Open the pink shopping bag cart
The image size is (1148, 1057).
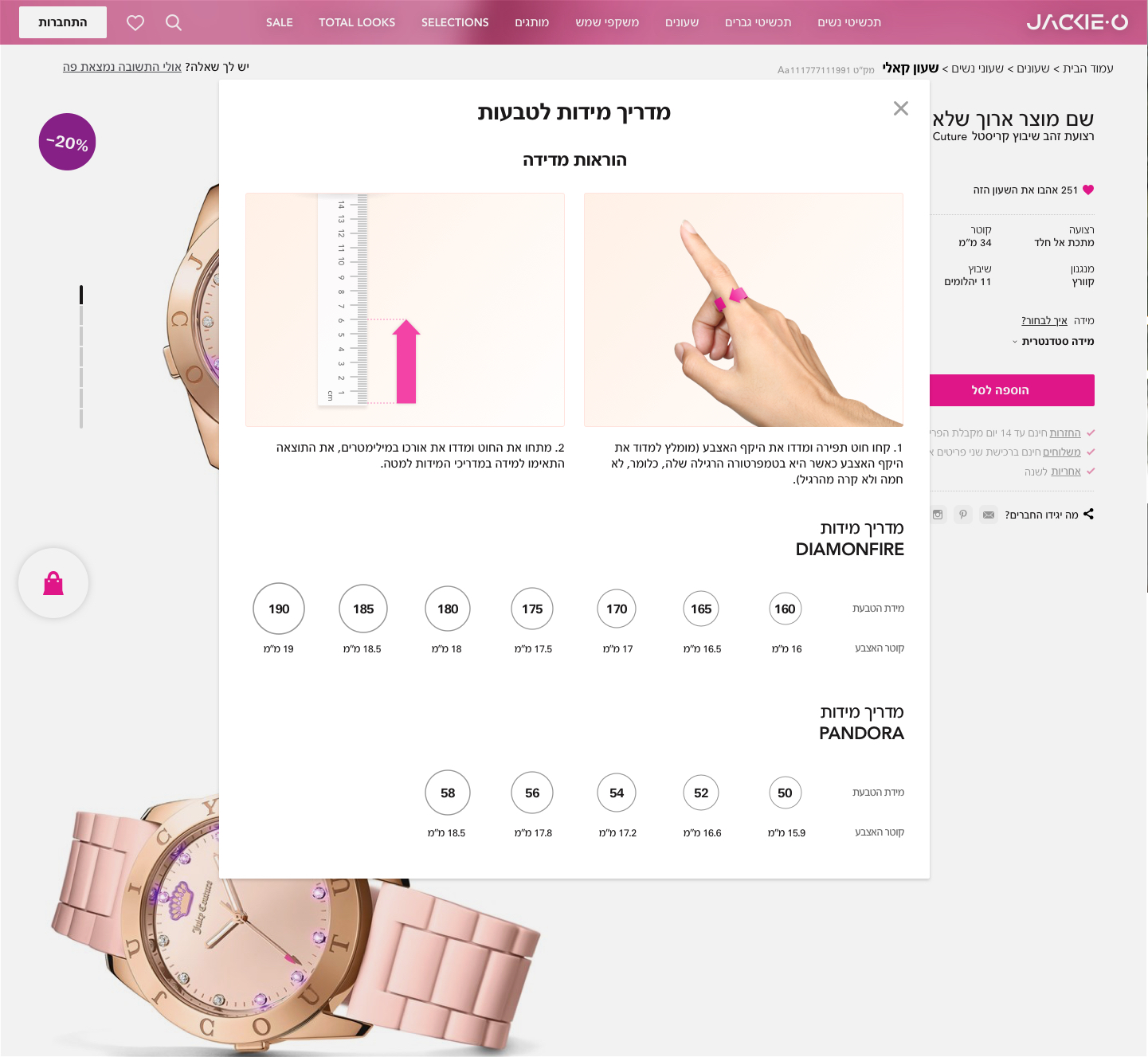(x=53, y=583)
